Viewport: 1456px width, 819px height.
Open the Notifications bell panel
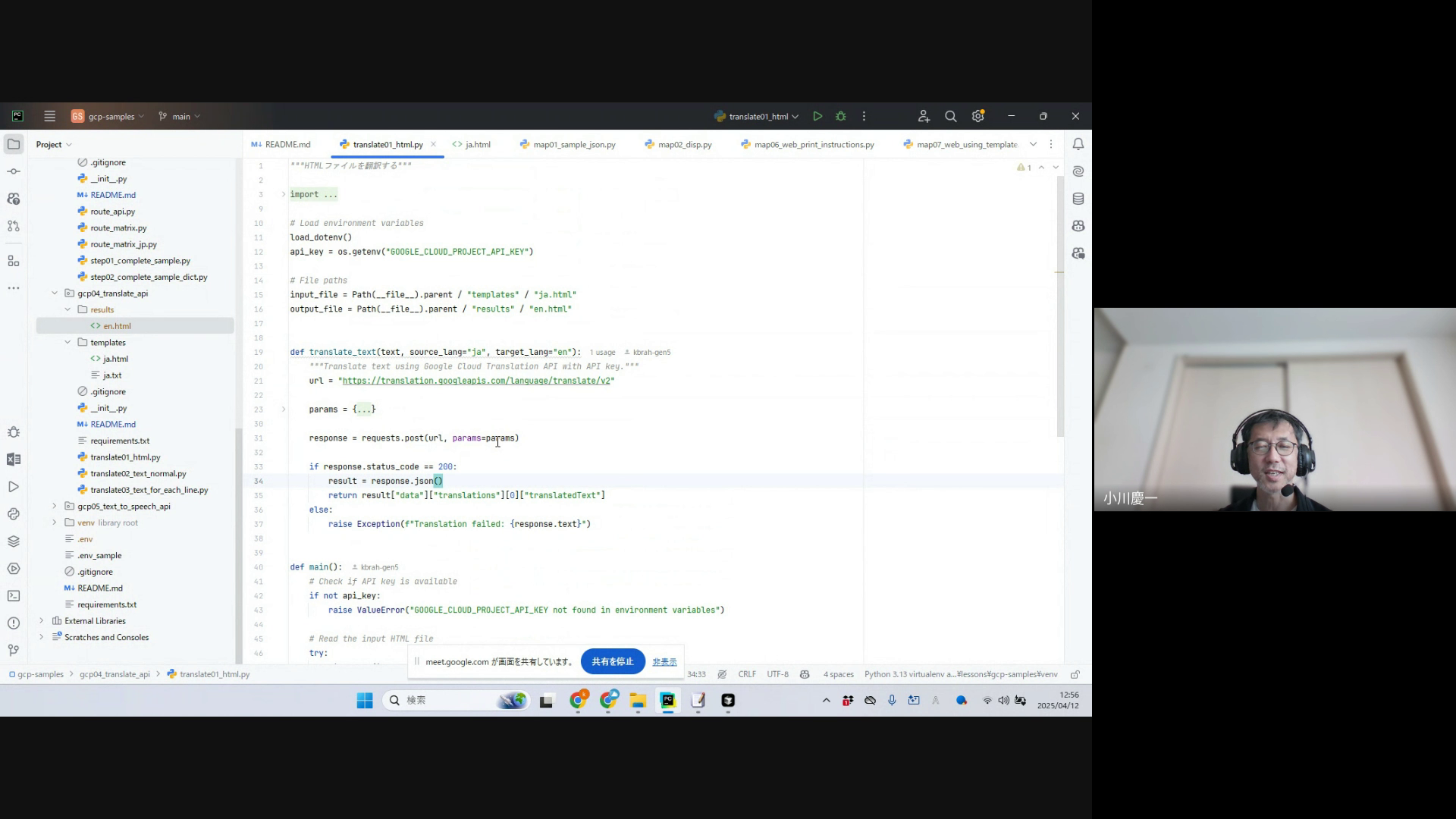(x=1078, y=144)
